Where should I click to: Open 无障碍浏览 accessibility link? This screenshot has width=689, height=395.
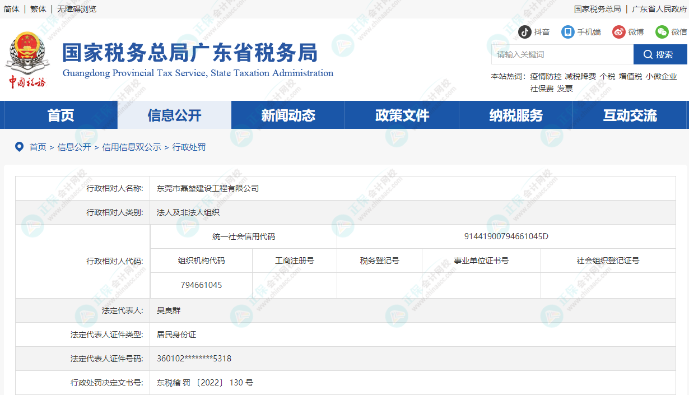pyautogui.click(x=76, y=9)
